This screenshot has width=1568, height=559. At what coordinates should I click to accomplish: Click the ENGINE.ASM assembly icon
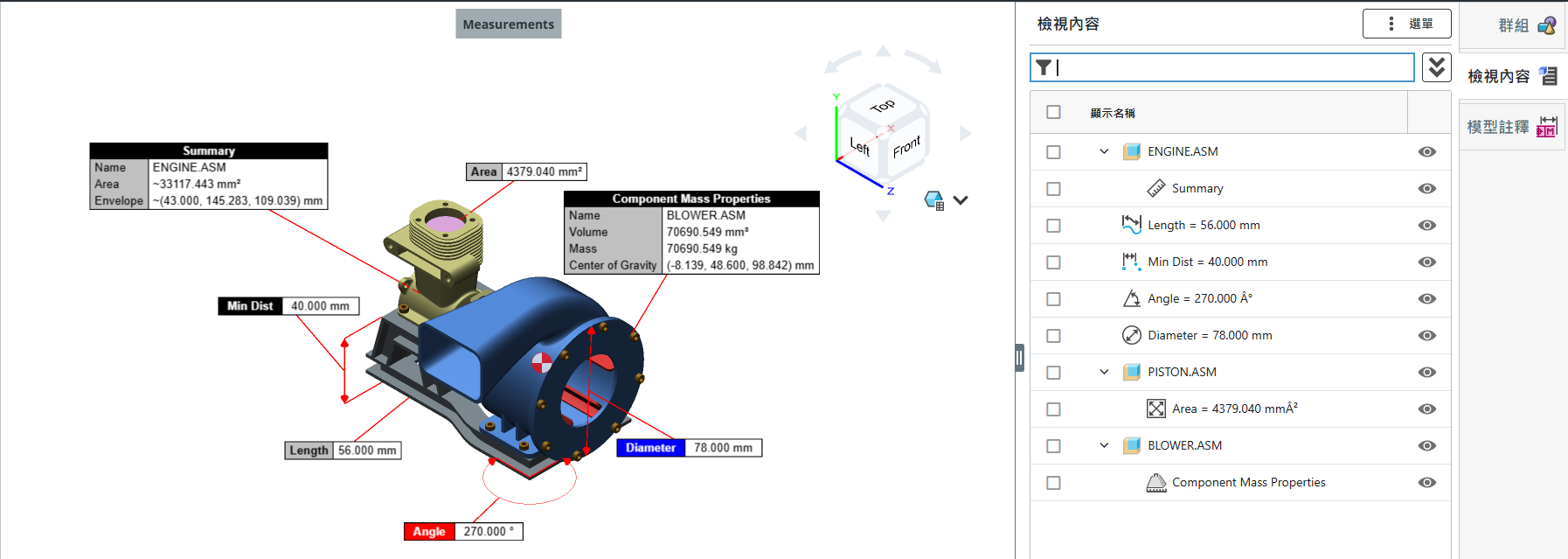pos(1132,151)
